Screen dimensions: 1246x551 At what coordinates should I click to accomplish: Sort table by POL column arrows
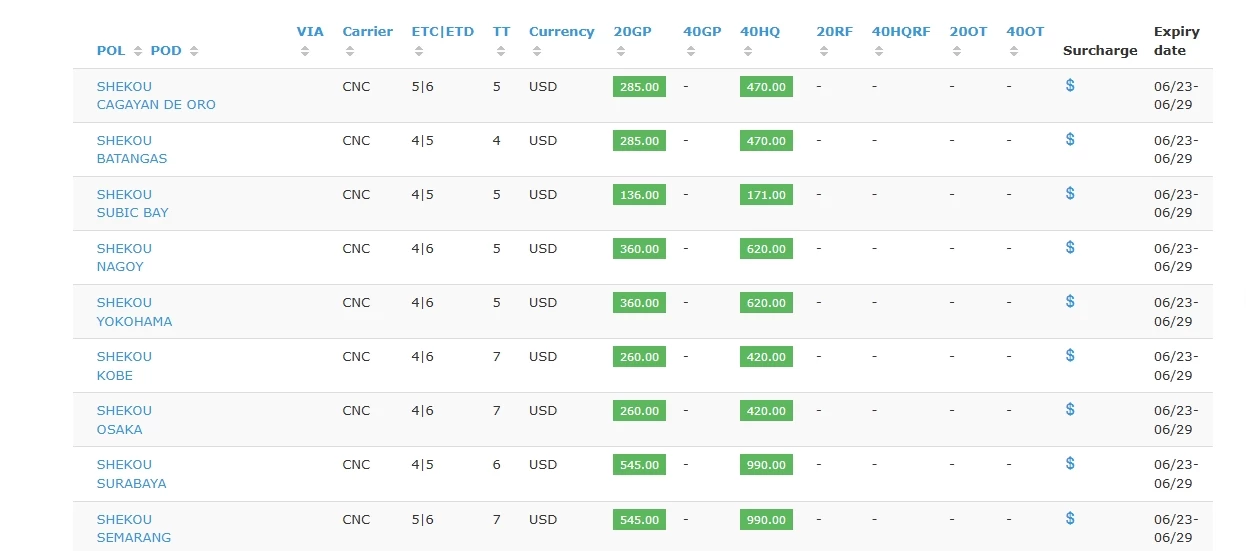(138, 51)
